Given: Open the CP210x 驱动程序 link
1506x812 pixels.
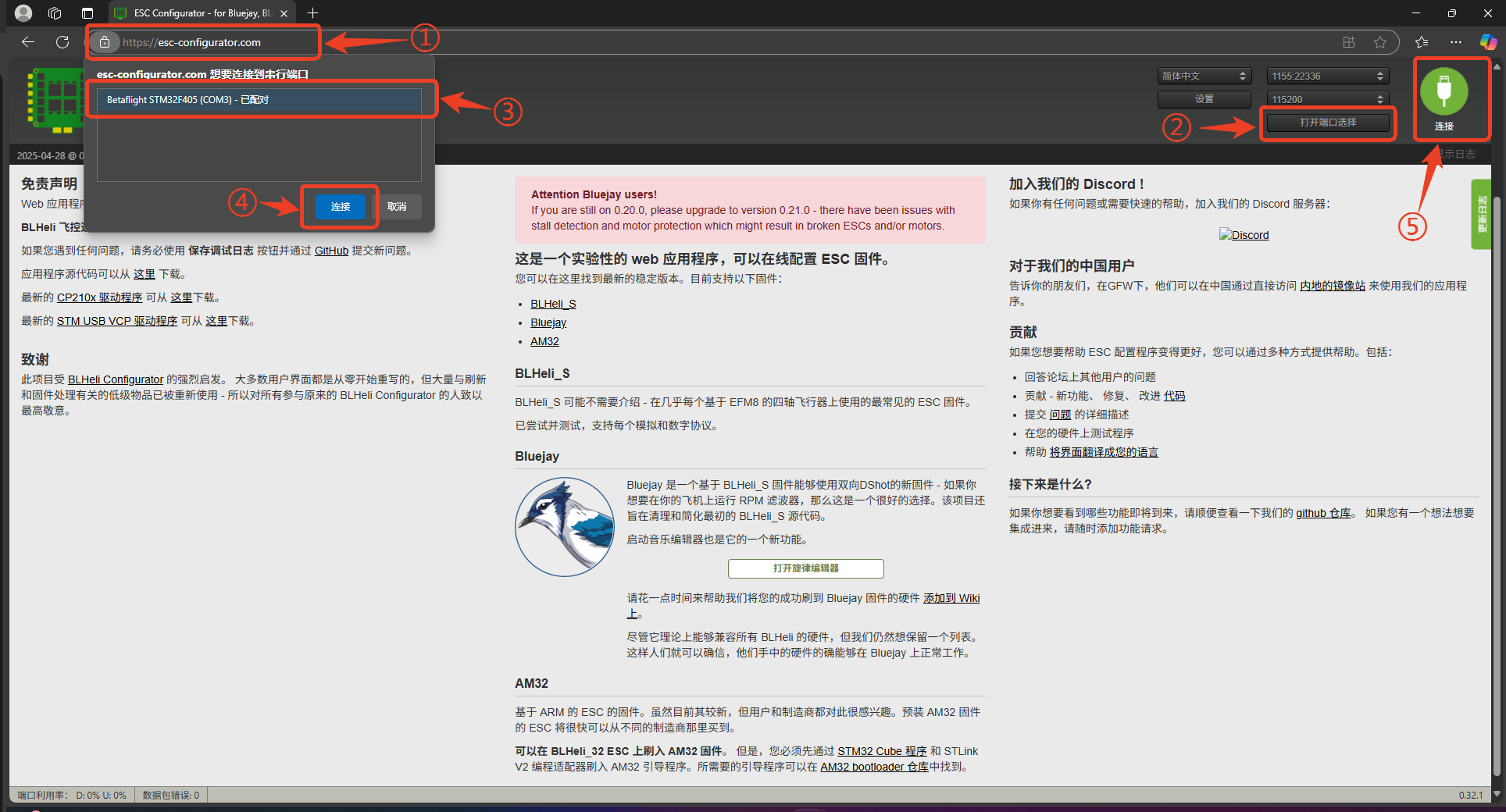Looking at the screenshot, I should 99,297.
